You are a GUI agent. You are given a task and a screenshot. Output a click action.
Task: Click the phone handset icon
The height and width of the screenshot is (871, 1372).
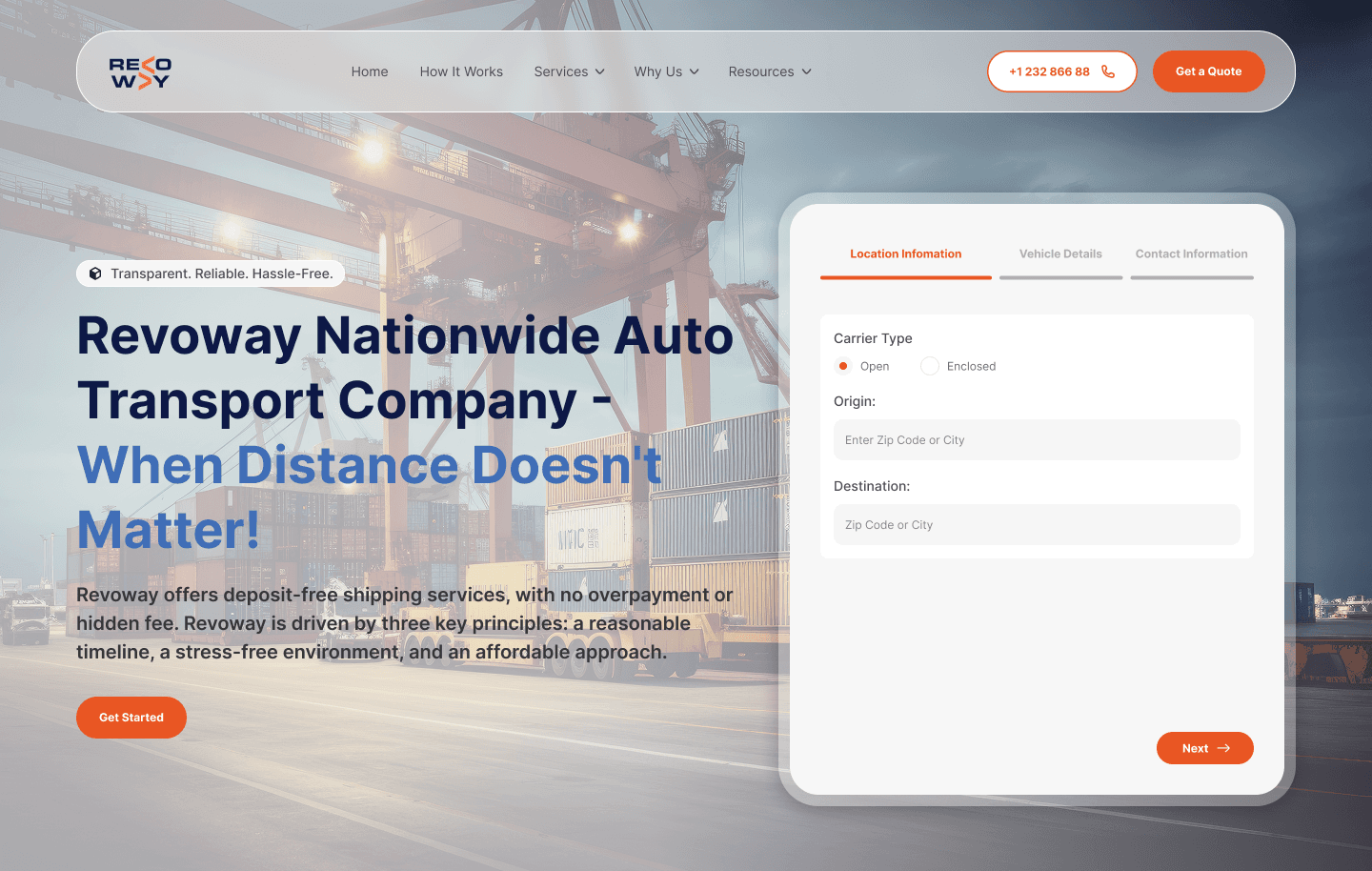pos(1108,71)
